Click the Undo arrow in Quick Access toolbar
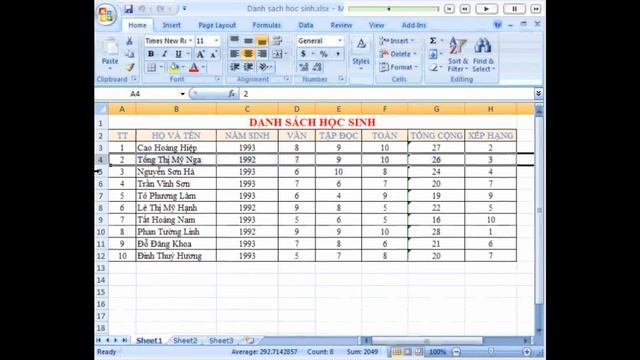This screenshot has height=360, width=640. [142, 9]
